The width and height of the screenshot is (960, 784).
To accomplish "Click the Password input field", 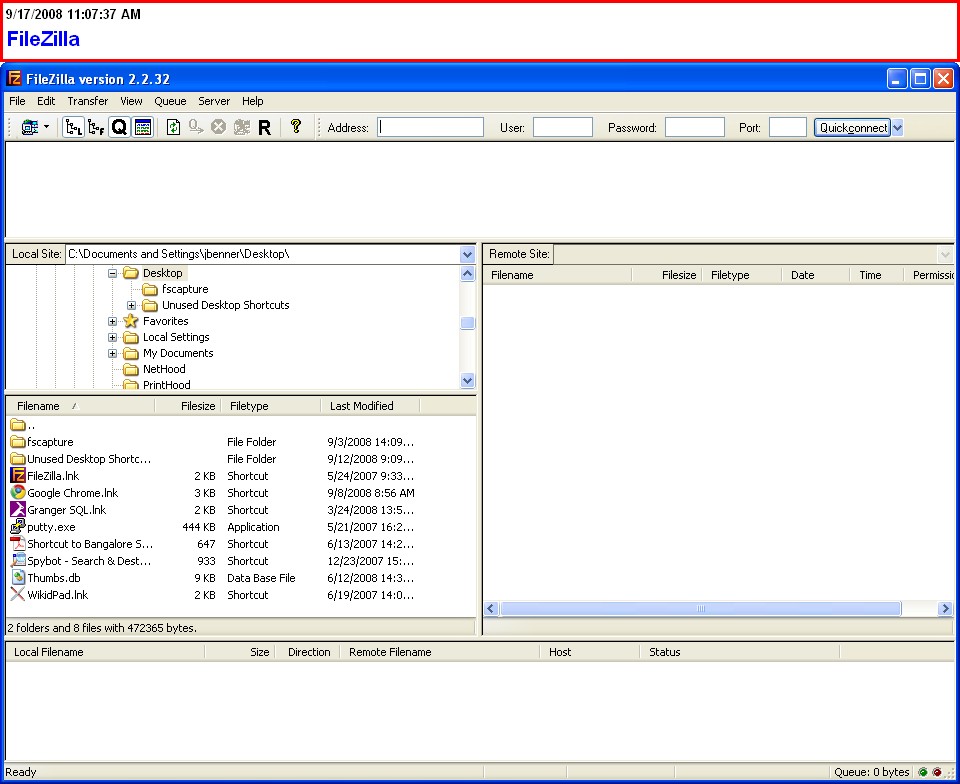I will (x=695, y=127).
